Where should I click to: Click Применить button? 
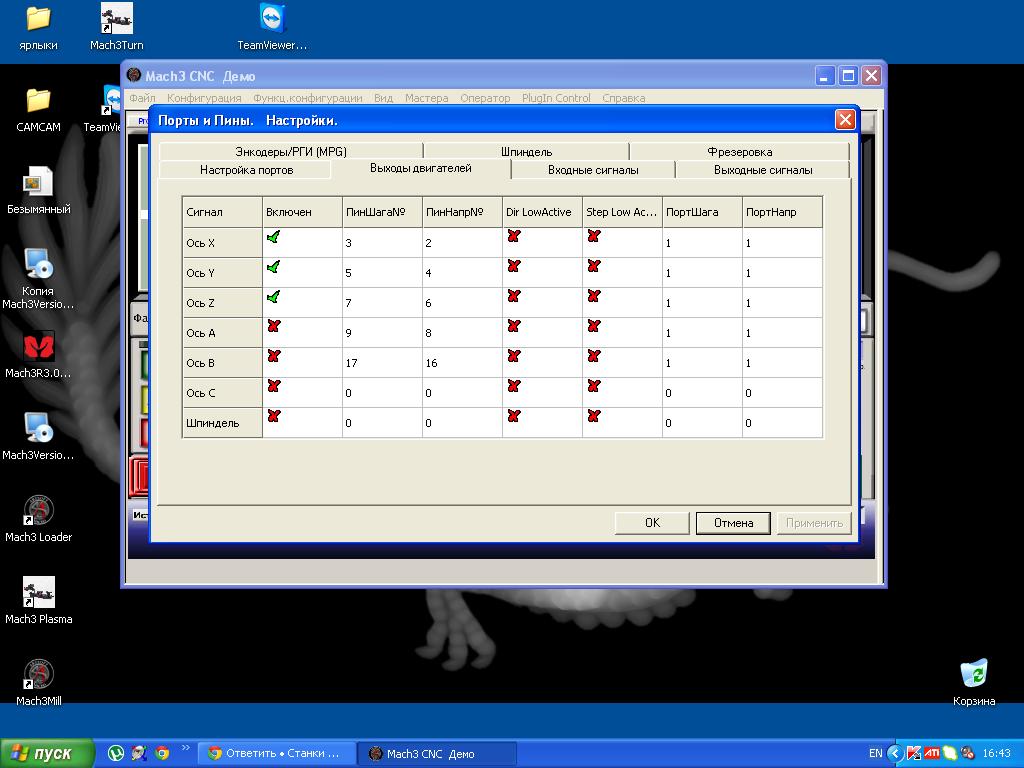tap(814, 523)
